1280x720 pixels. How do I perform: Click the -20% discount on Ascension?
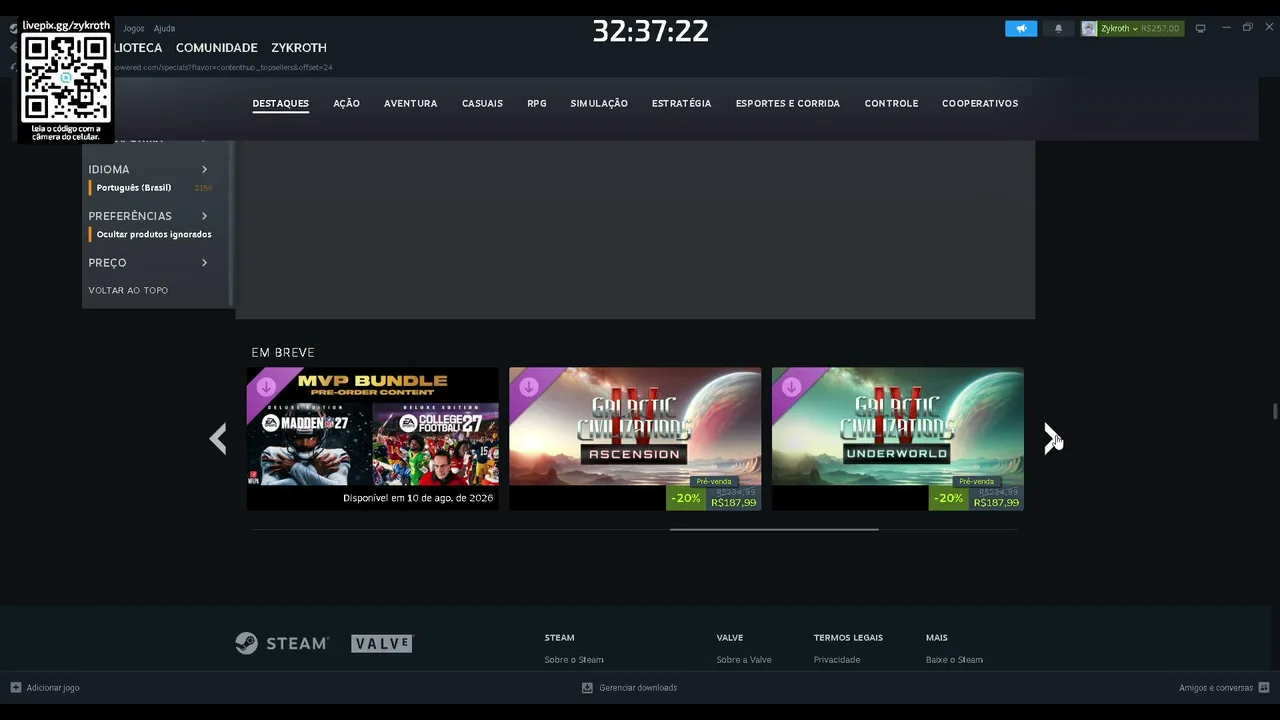tap(685, 498)
